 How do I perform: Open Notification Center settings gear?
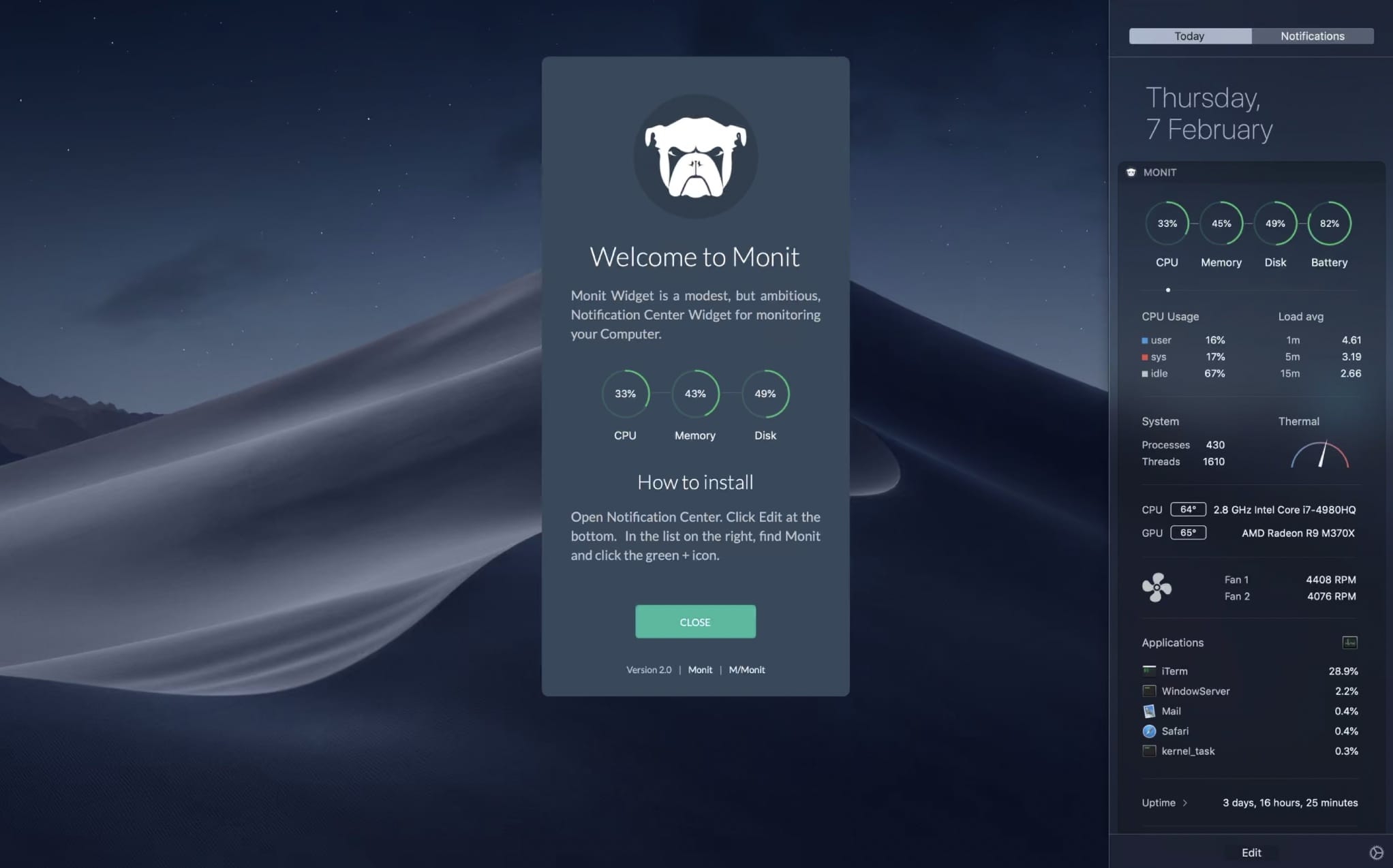pyautogui.click(x=1376, y=853)
